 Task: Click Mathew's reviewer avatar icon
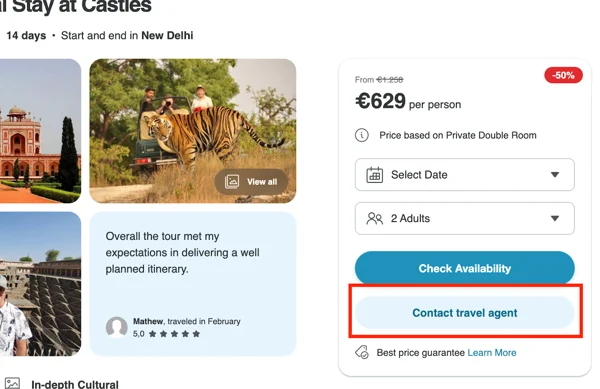coord(116,327)
